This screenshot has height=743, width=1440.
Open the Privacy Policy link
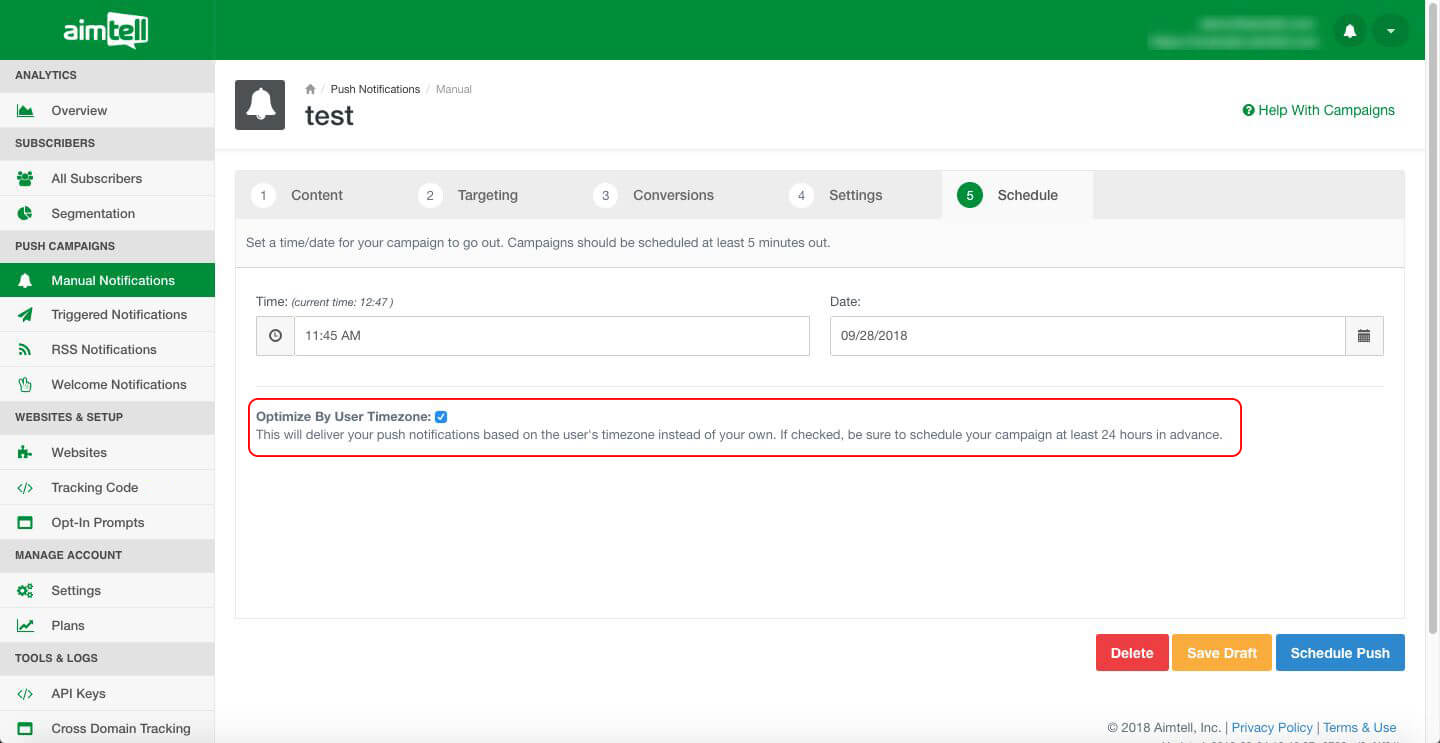[x=1272, y=728]
